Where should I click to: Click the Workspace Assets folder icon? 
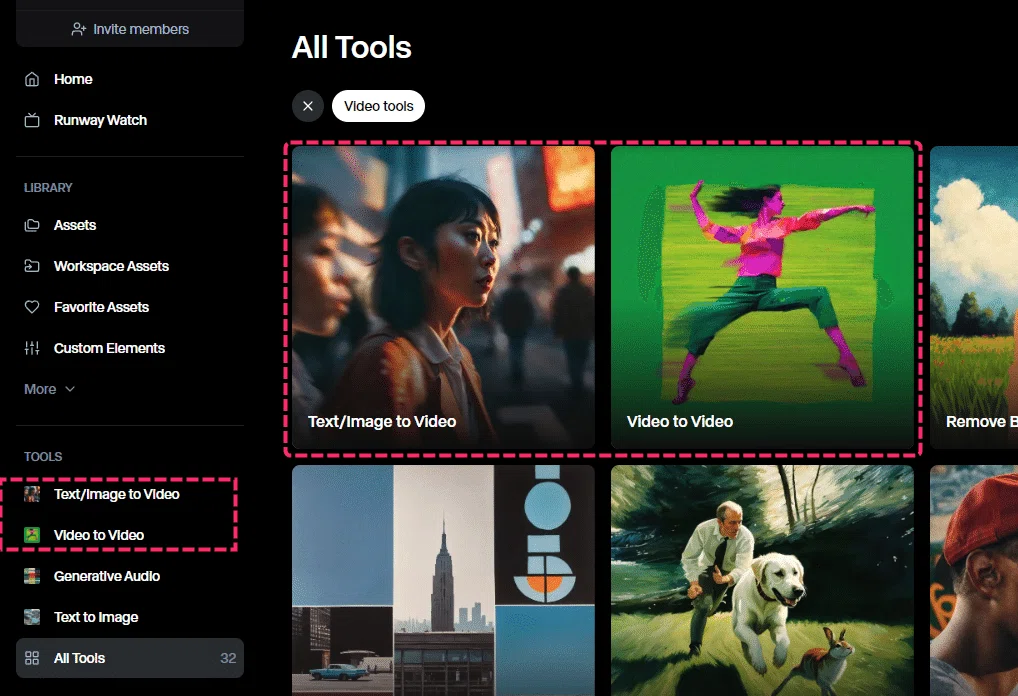32,266
